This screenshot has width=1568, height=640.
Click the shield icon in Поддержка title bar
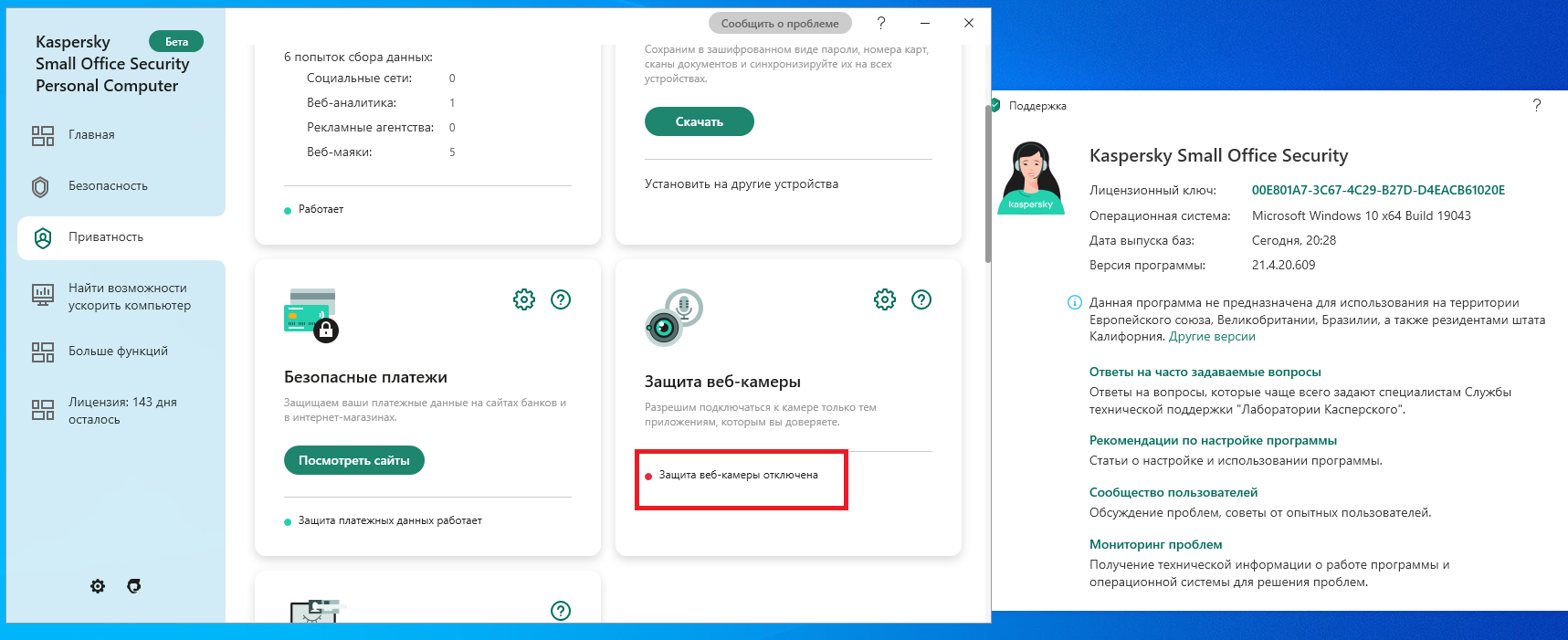pyautogui.click(x=996, y=105)
